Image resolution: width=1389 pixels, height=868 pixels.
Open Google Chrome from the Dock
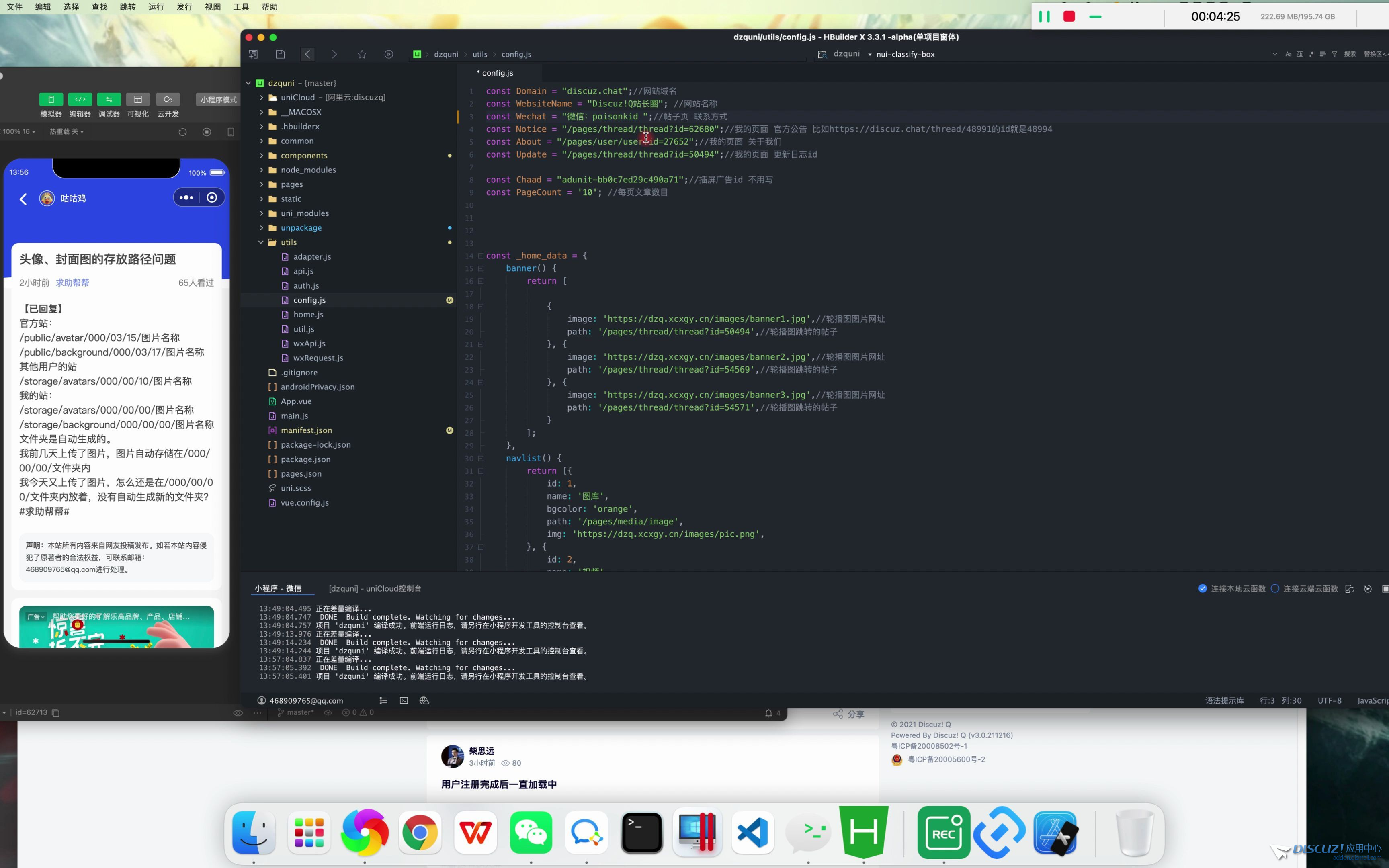coord(420,832)
